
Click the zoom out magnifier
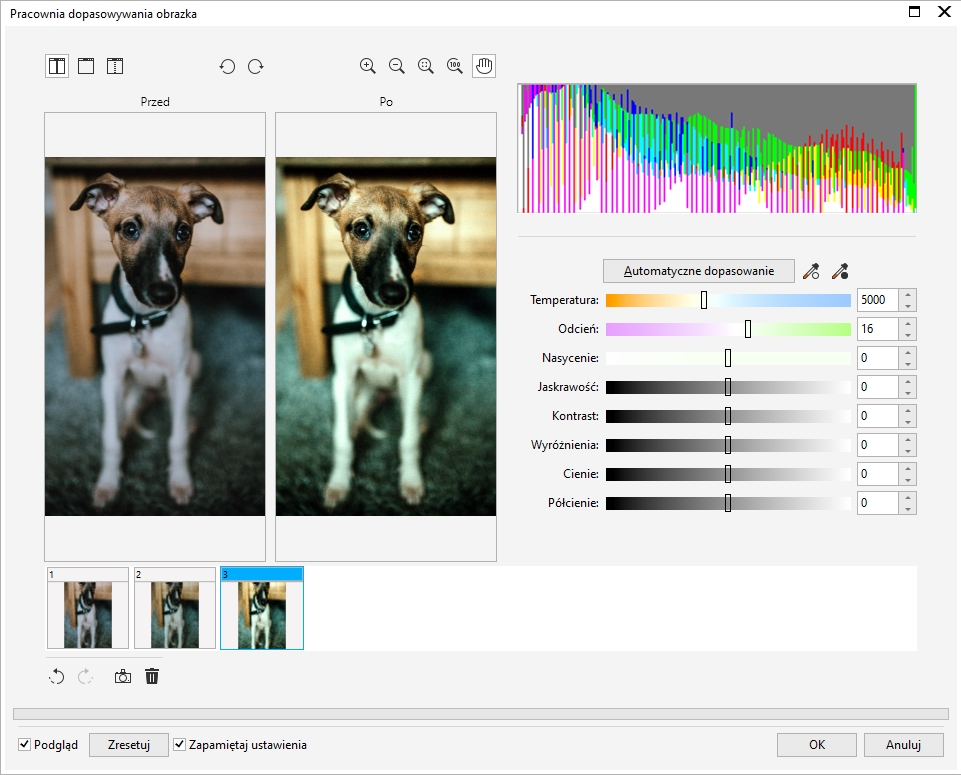pos(397,66)
